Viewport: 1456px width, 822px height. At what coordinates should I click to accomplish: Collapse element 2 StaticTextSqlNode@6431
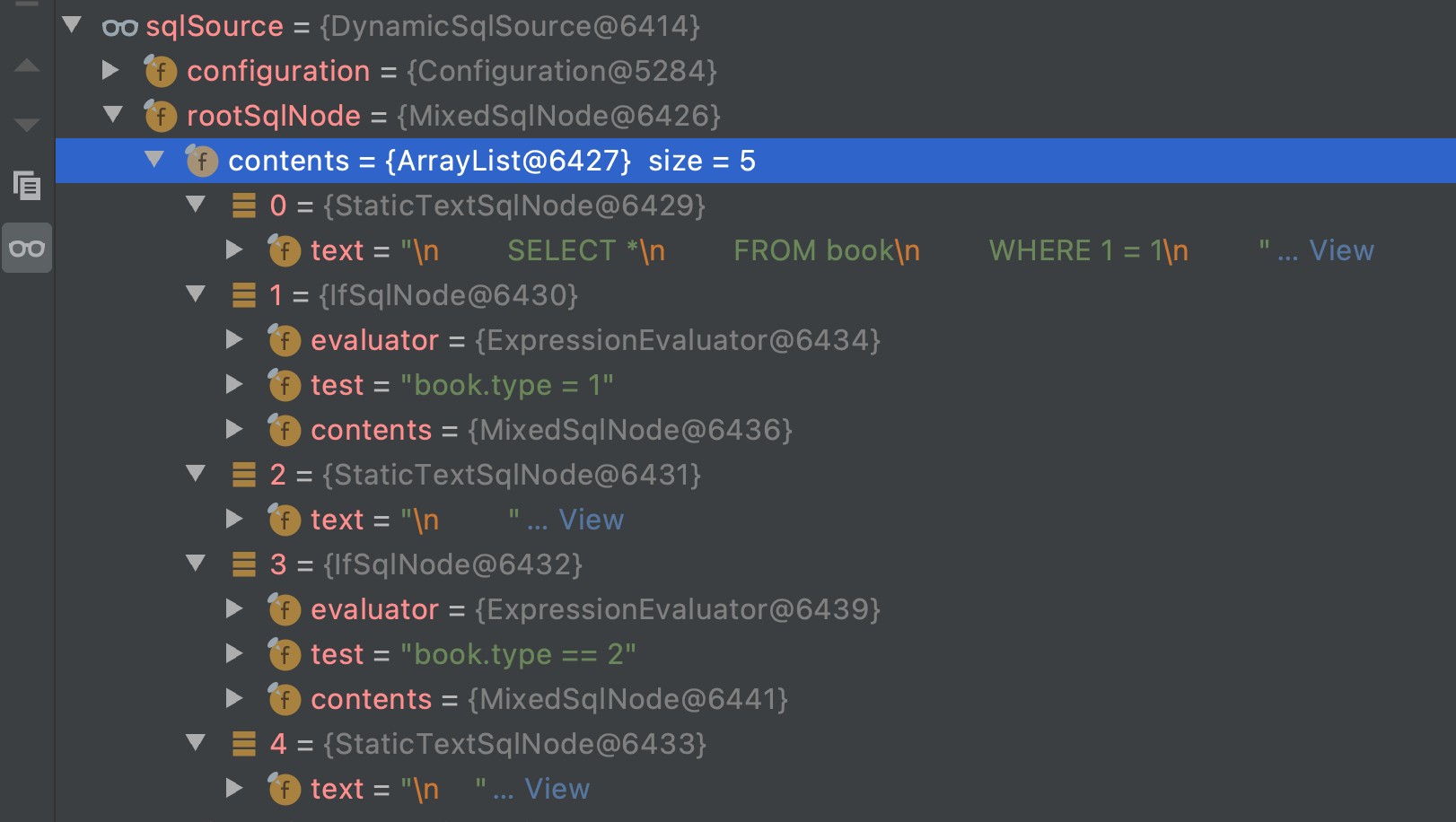[196, 473]
